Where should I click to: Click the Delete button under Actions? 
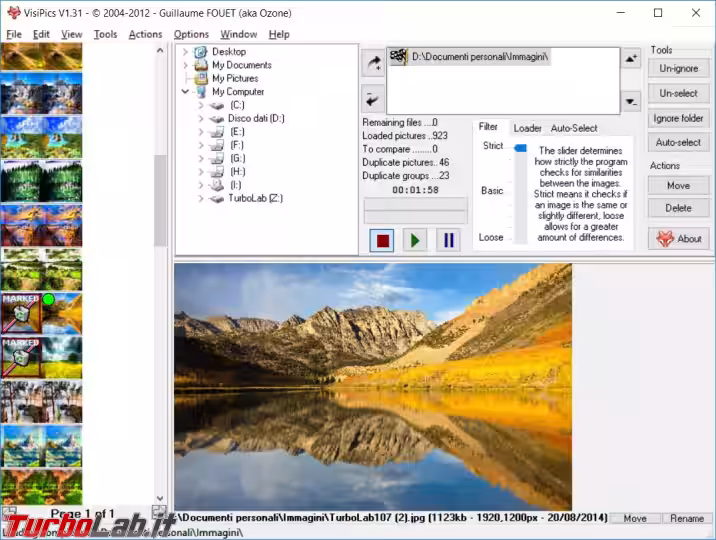pos(679,208)
